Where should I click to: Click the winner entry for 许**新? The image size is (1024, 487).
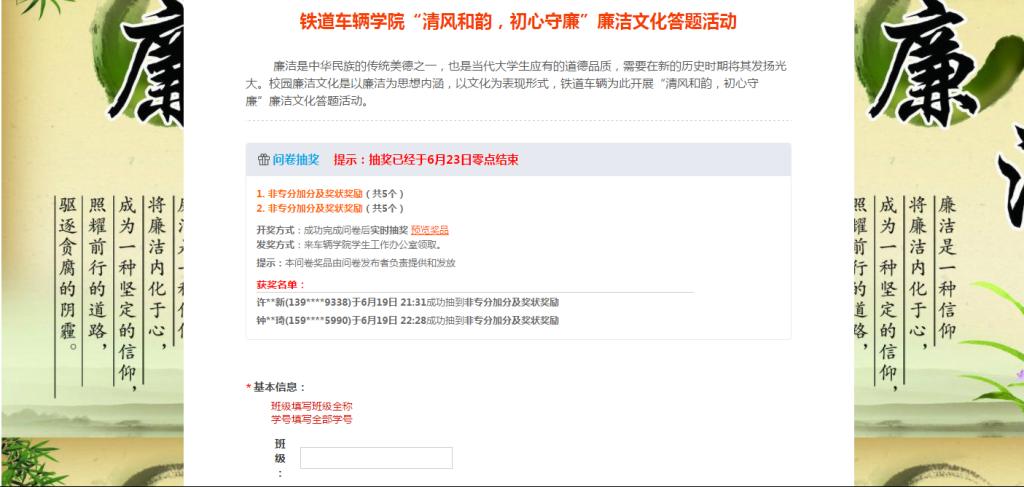click(408, 302)
